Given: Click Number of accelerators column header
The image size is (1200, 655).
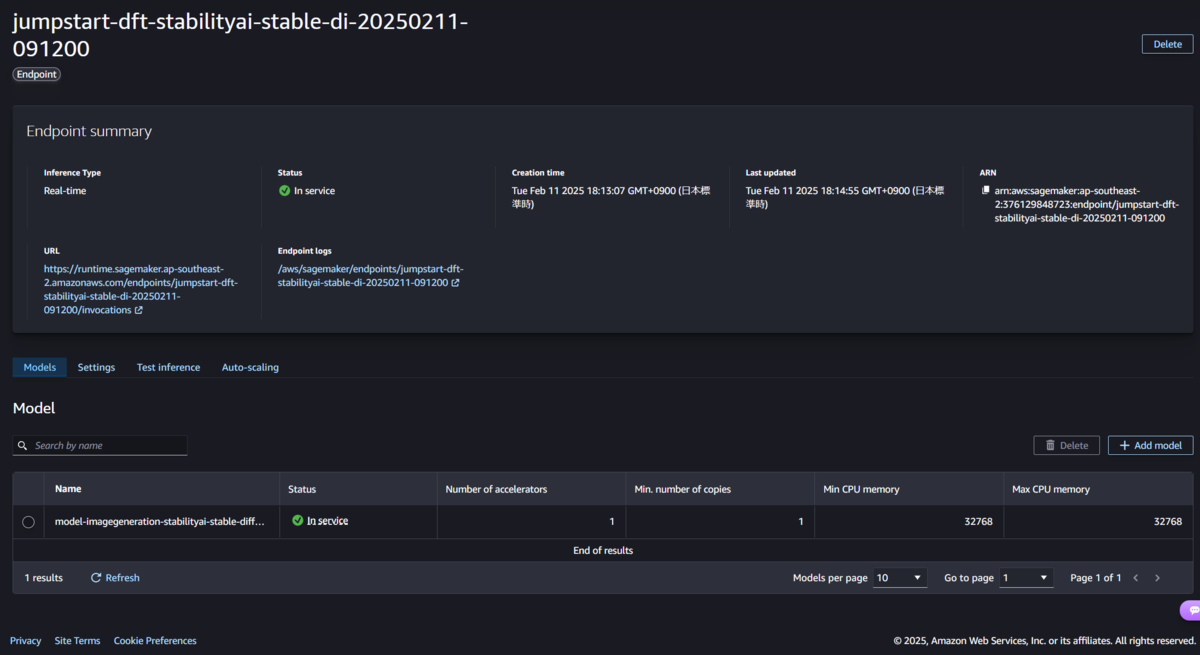Looking at the screenshot, I should (x=531, y=489).
